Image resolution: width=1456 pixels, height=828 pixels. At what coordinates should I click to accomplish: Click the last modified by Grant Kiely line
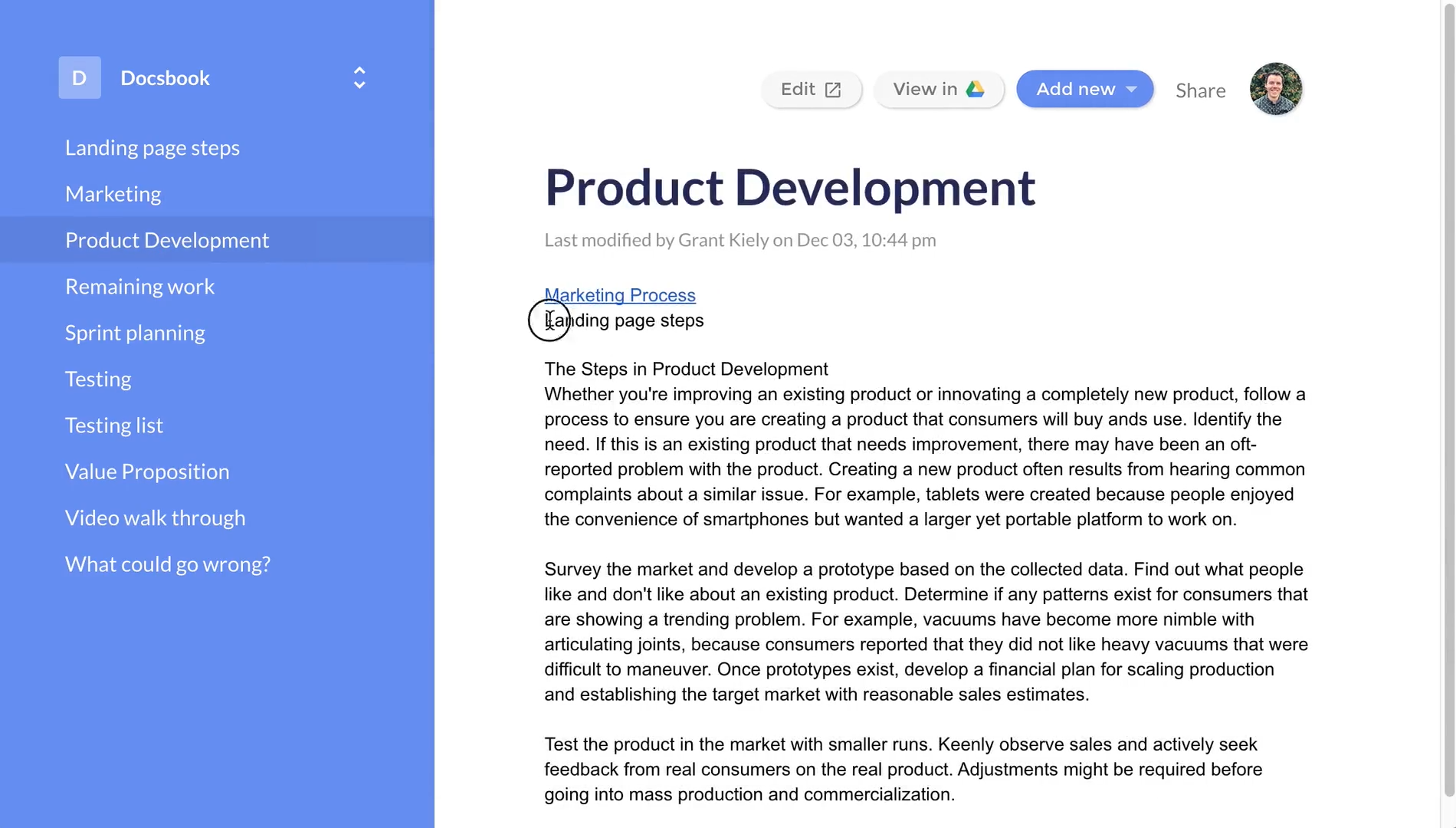pyautogui.click(x=739, y=240)
